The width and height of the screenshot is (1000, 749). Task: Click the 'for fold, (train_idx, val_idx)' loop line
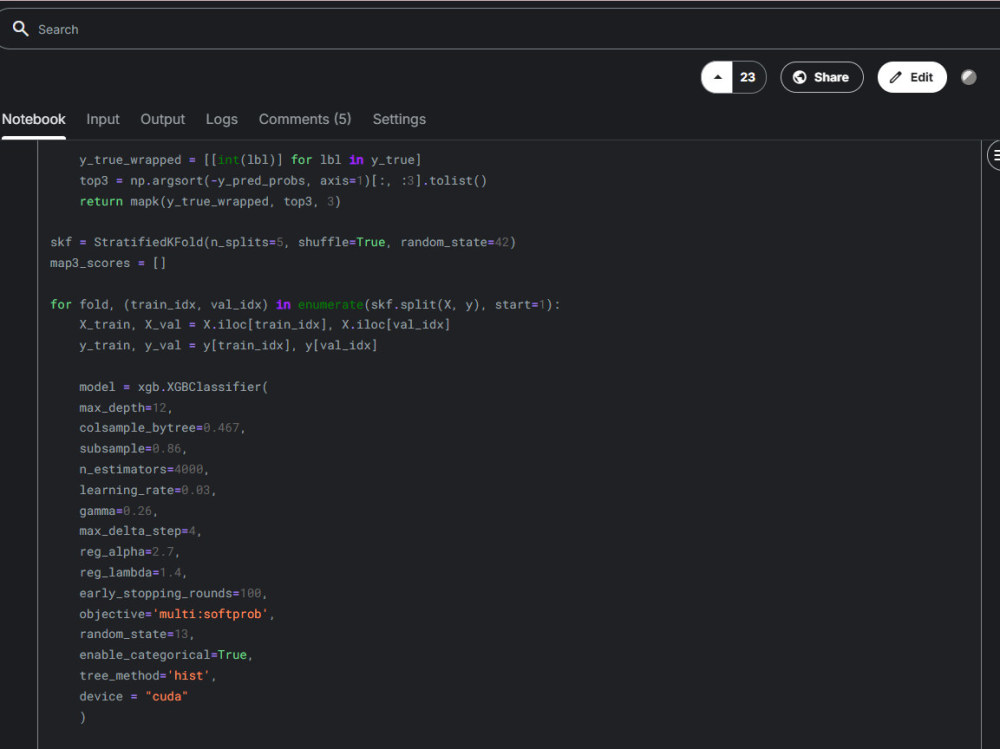click(305, 304)
